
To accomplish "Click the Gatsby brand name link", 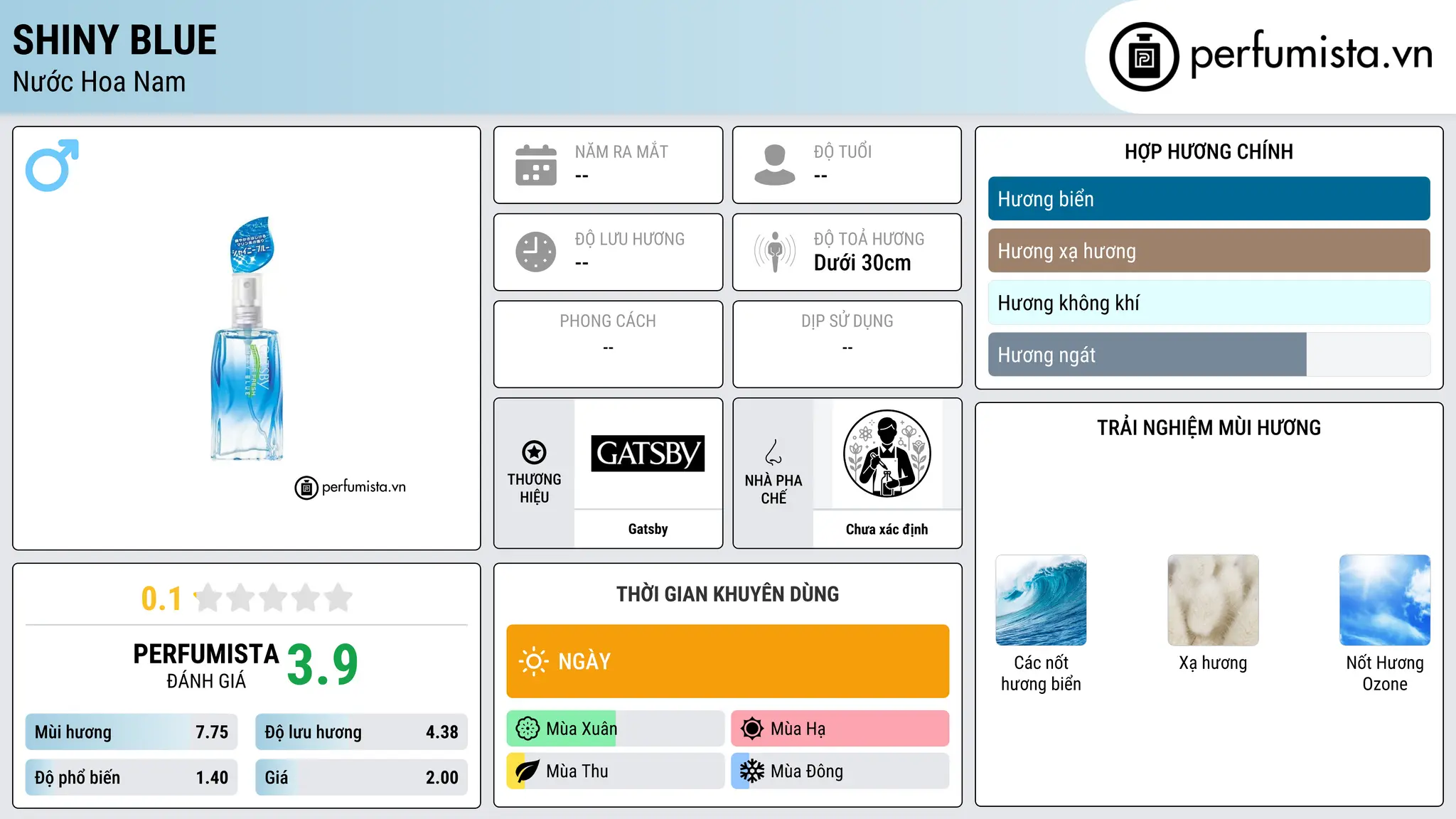I will coord(648,529).
